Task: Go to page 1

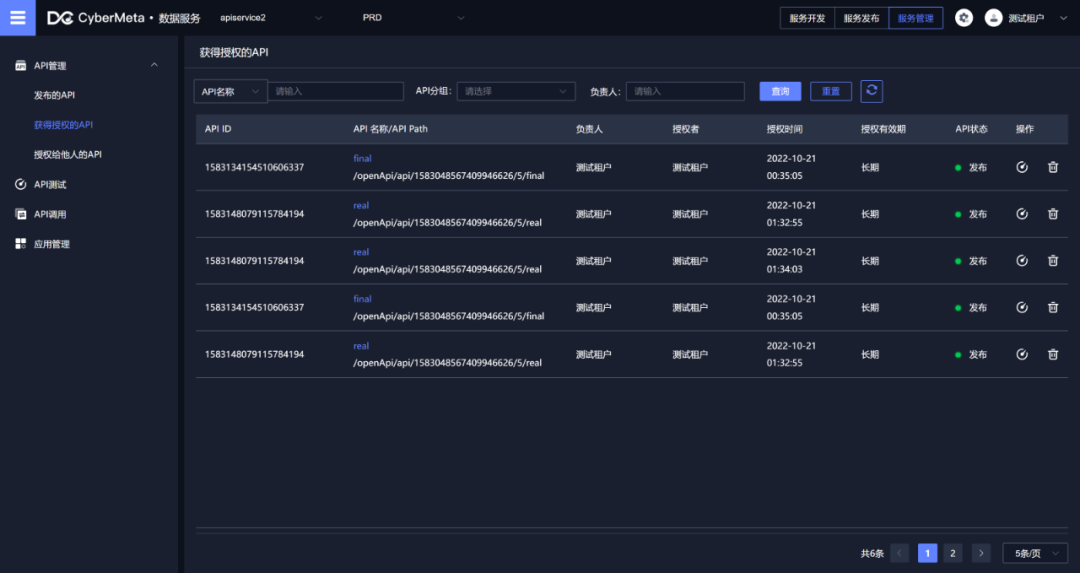Action: pos(927,553)
